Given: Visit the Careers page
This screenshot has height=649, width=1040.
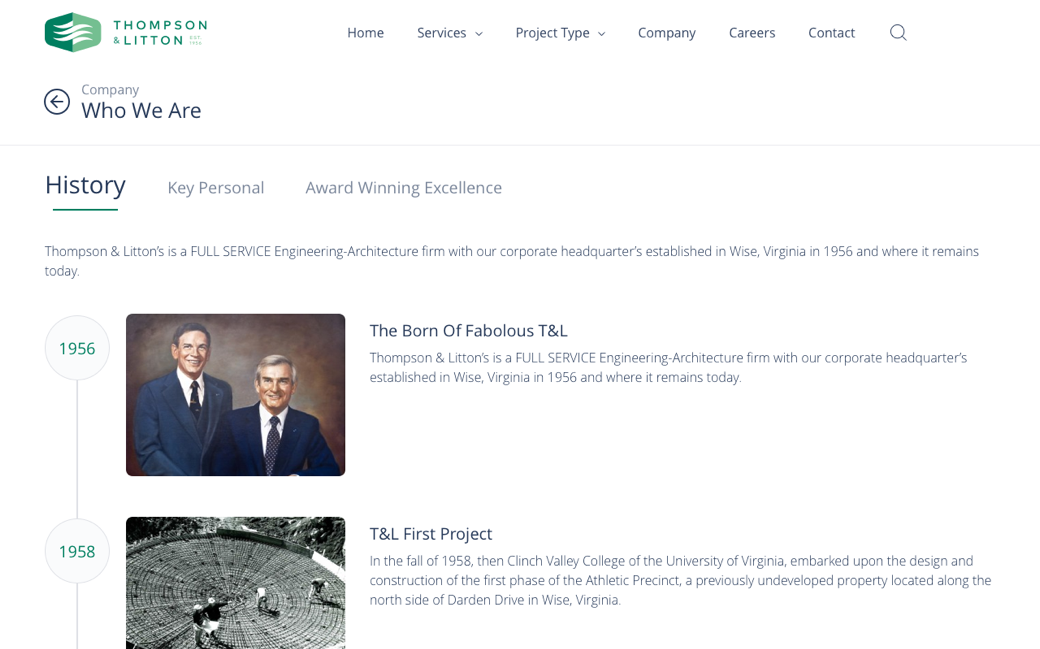Looking at the screenshot, I should pyautogui.click(x=752, y=33).
